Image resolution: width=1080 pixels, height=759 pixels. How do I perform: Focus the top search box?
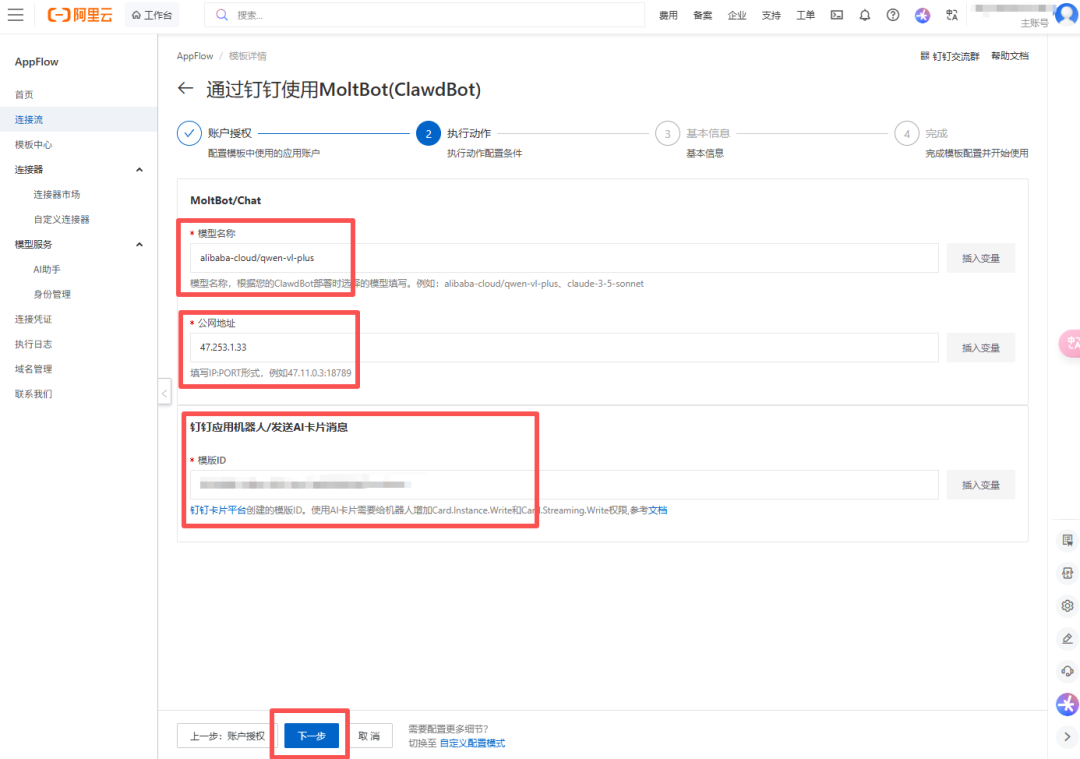click(x=424, y=14)
